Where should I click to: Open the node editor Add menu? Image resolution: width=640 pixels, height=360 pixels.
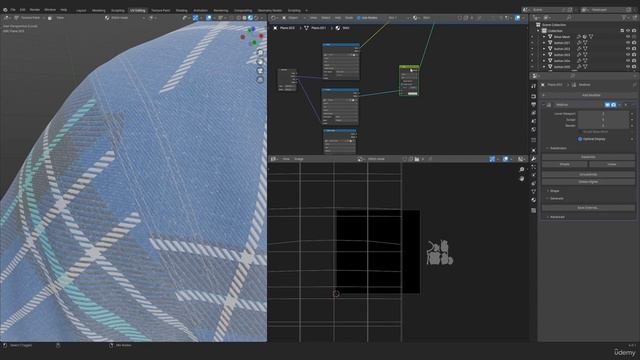pyautogui.click(x=338, y=18)
